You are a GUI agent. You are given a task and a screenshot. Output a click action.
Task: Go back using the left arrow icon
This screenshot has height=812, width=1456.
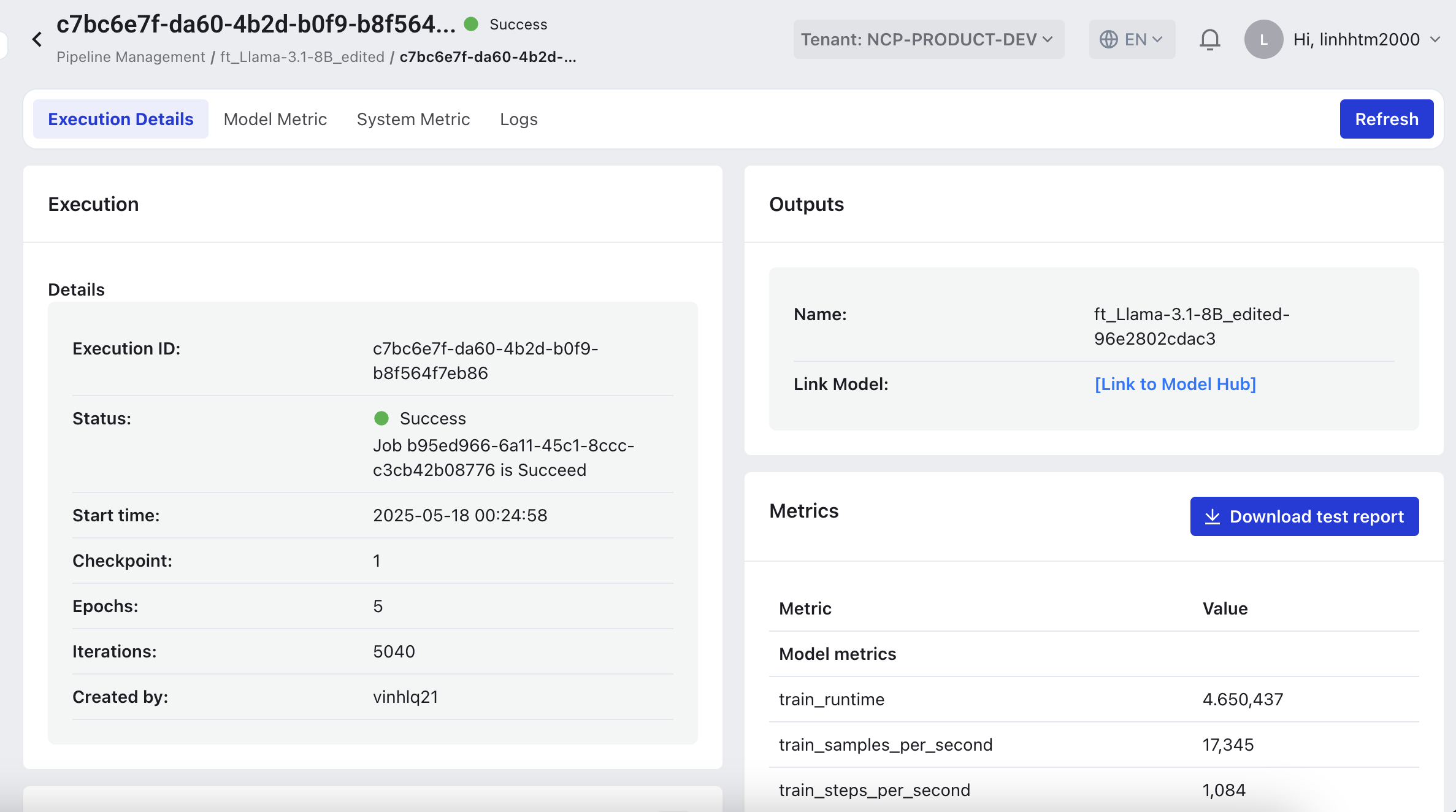coord(37,40)
